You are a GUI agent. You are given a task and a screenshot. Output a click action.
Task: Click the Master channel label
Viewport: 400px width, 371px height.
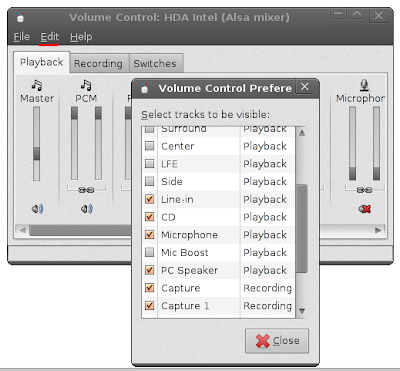tap(37, 98)
